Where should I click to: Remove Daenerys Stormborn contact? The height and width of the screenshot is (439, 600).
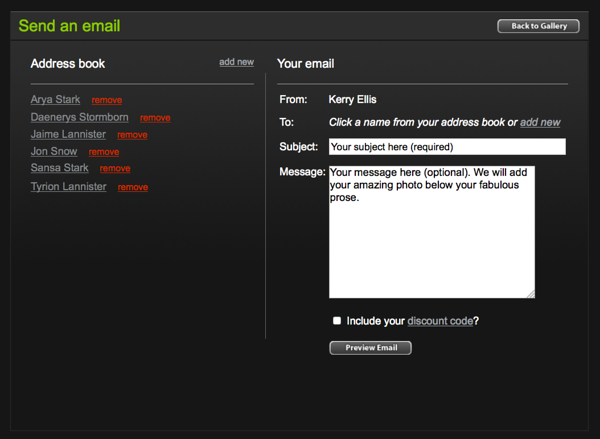(155, 118)
